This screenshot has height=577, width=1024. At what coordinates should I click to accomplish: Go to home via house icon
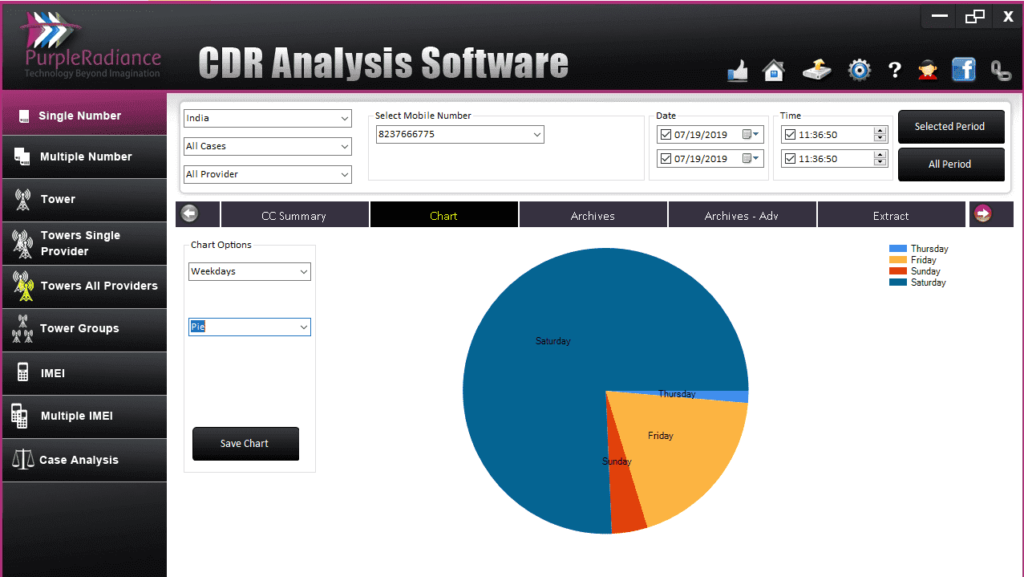pyautogui.click(x=773, y=70)
